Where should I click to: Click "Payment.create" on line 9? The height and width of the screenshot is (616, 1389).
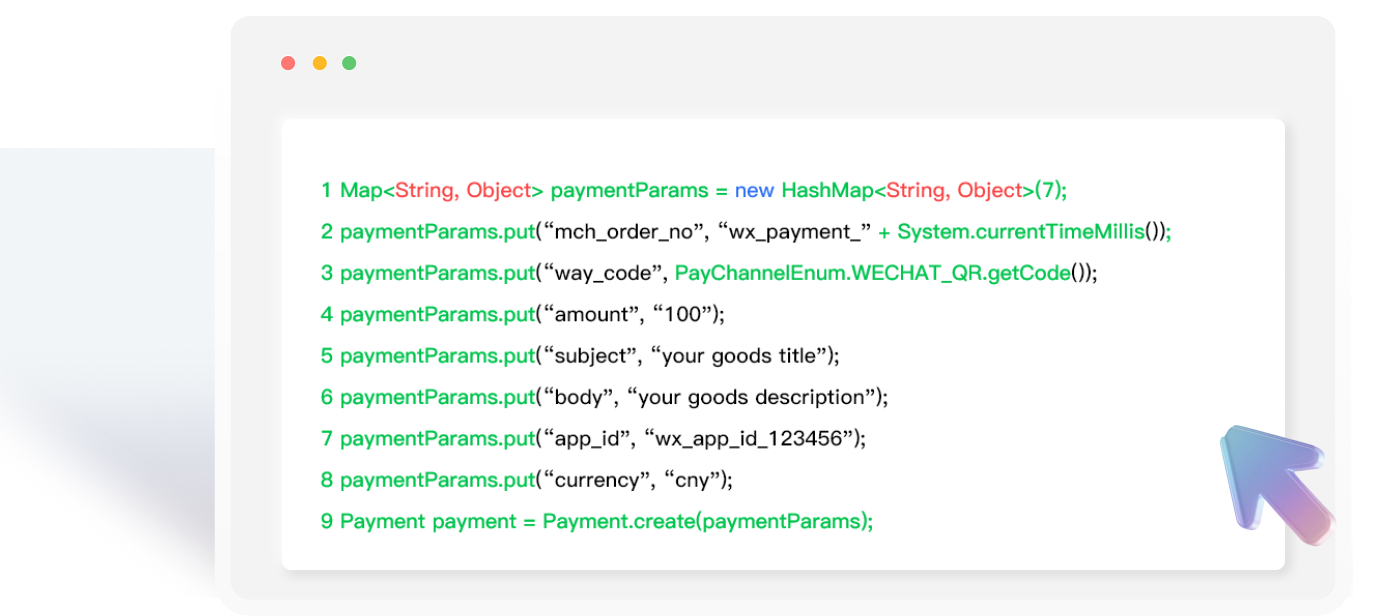604,521
